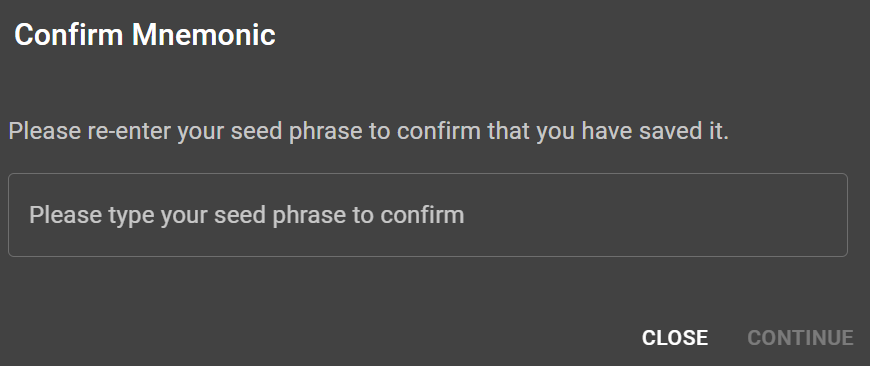Place cursor in the mnemonic confirmation textbox

click(x=428, y=215)
